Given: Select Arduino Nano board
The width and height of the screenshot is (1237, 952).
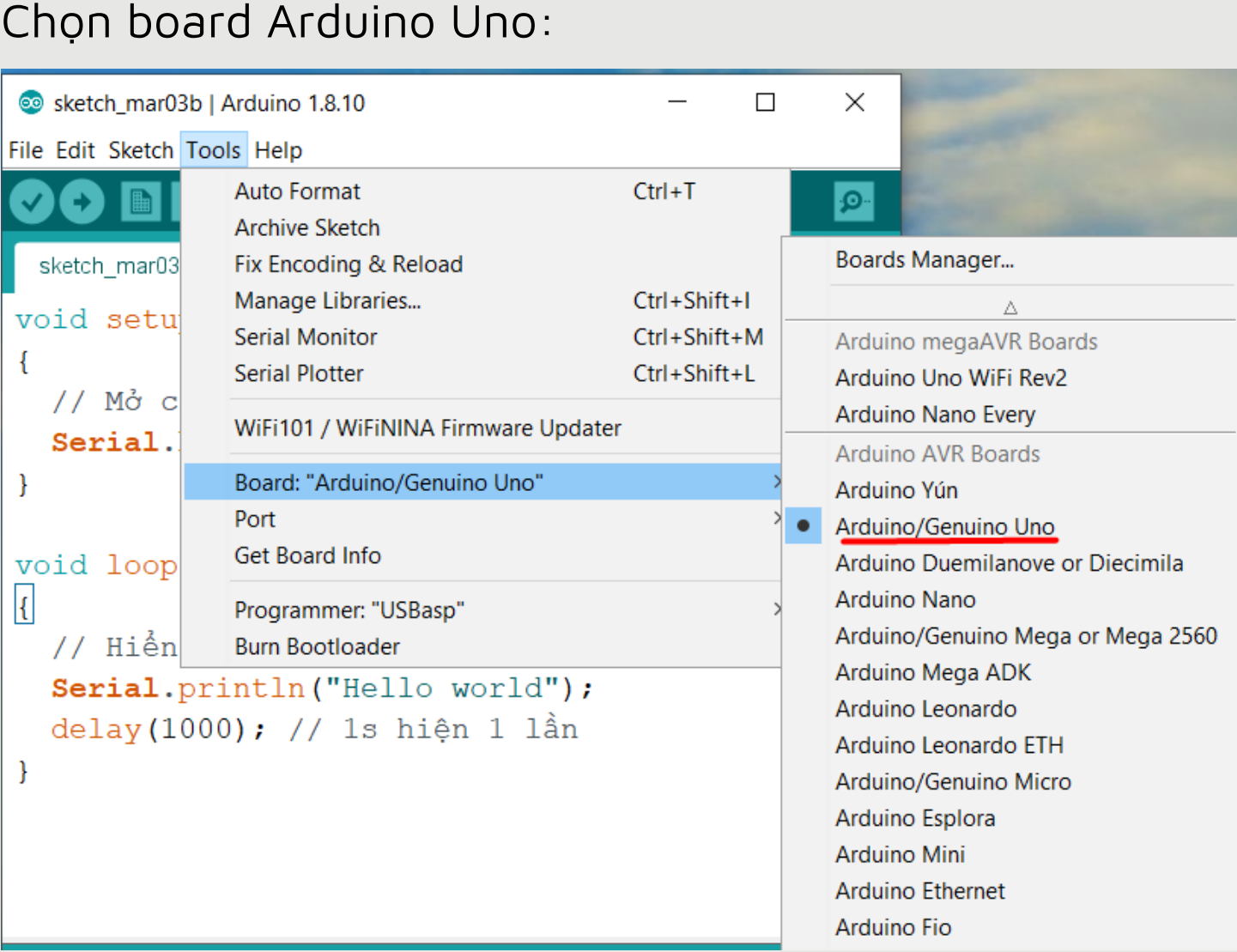Looking at the screenshot, I should [905, 599].
